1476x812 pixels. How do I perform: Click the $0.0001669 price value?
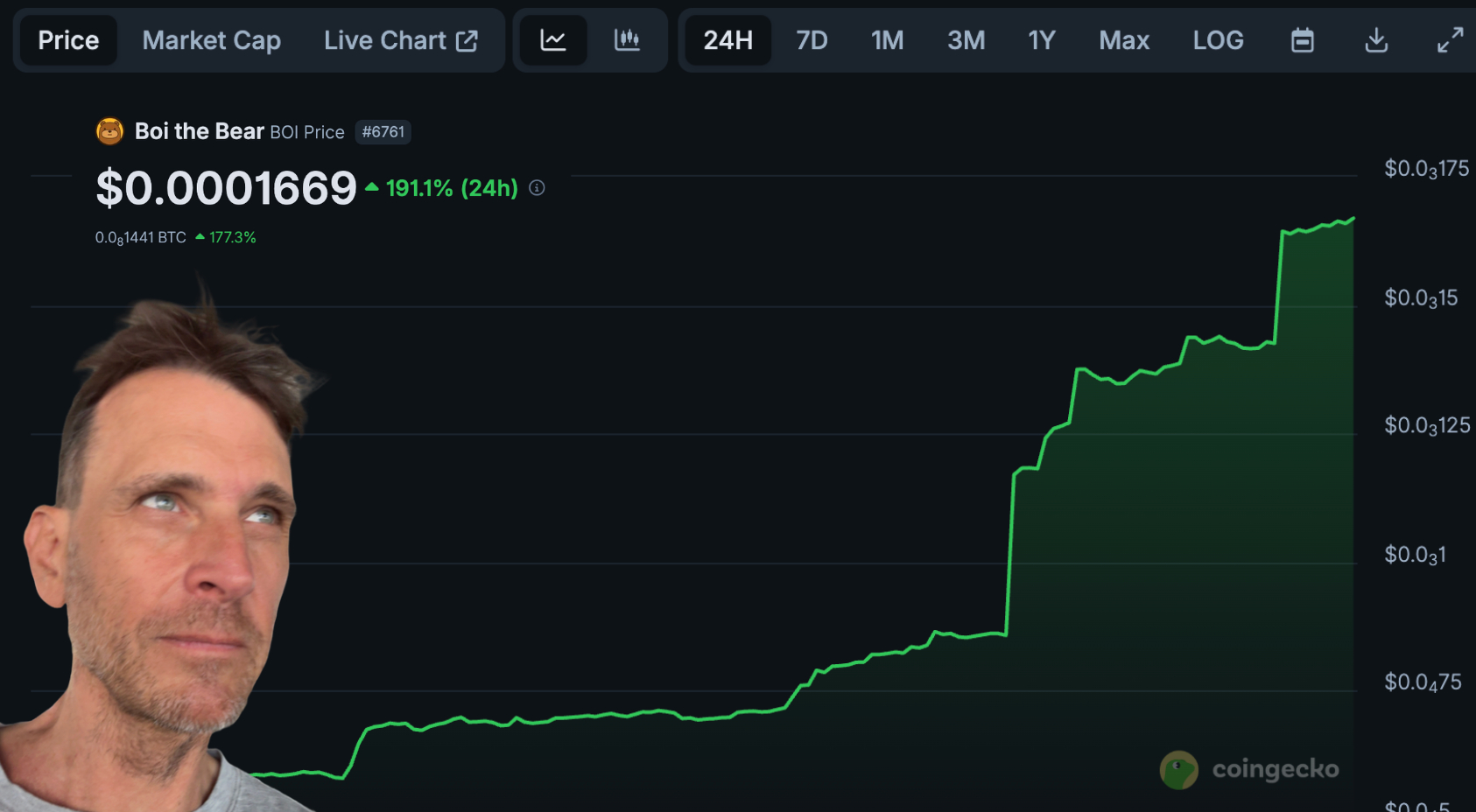[226, 188]
